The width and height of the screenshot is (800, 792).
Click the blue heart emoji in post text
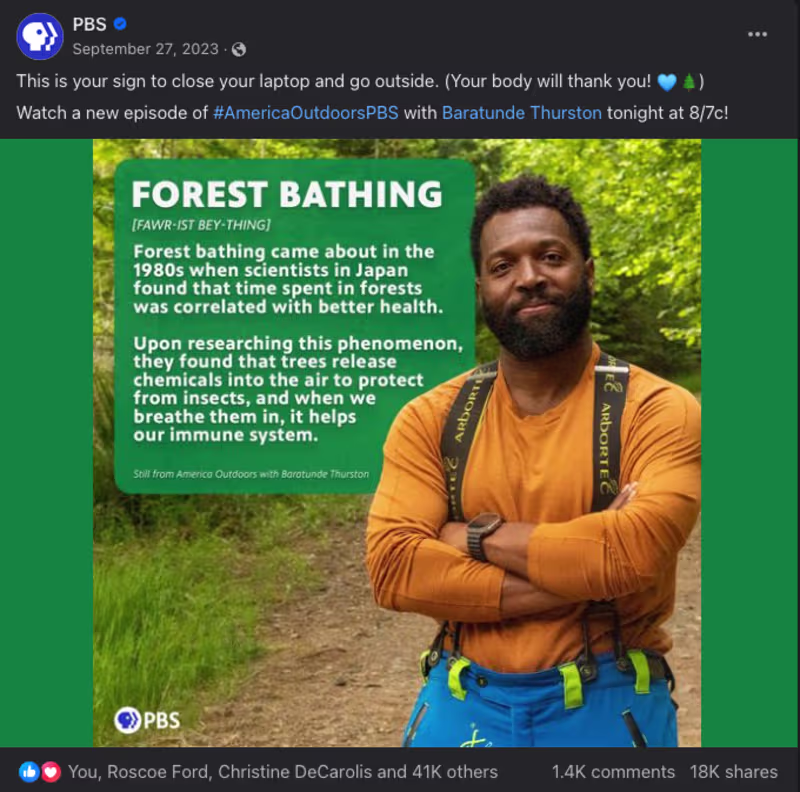click(x=668, y=81)
